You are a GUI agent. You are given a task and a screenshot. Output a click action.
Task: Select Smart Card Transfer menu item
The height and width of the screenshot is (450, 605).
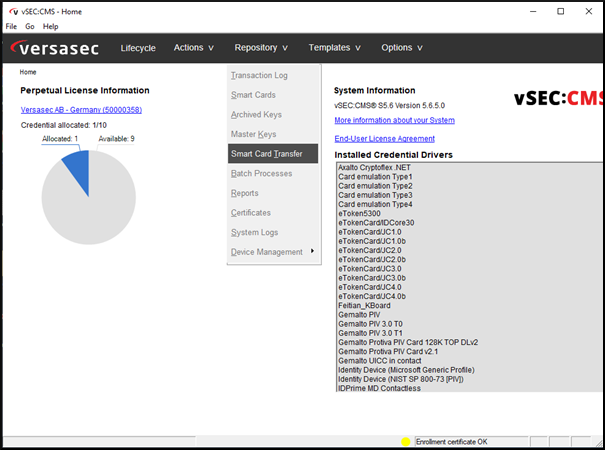[273, 154]
